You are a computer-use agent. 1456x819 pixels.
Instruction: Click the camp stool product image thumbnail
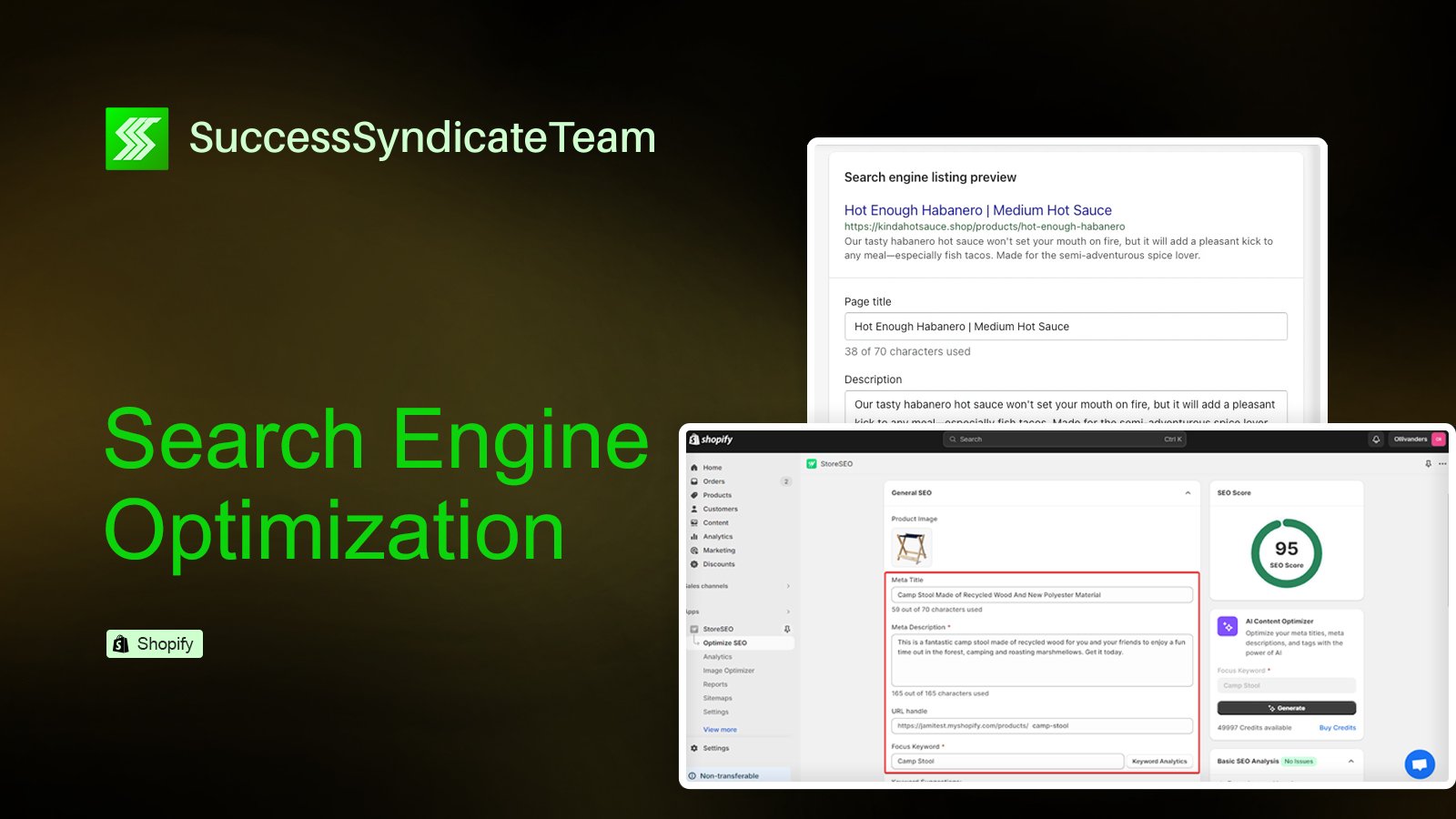pyautogui.click(x=911, y=548)
